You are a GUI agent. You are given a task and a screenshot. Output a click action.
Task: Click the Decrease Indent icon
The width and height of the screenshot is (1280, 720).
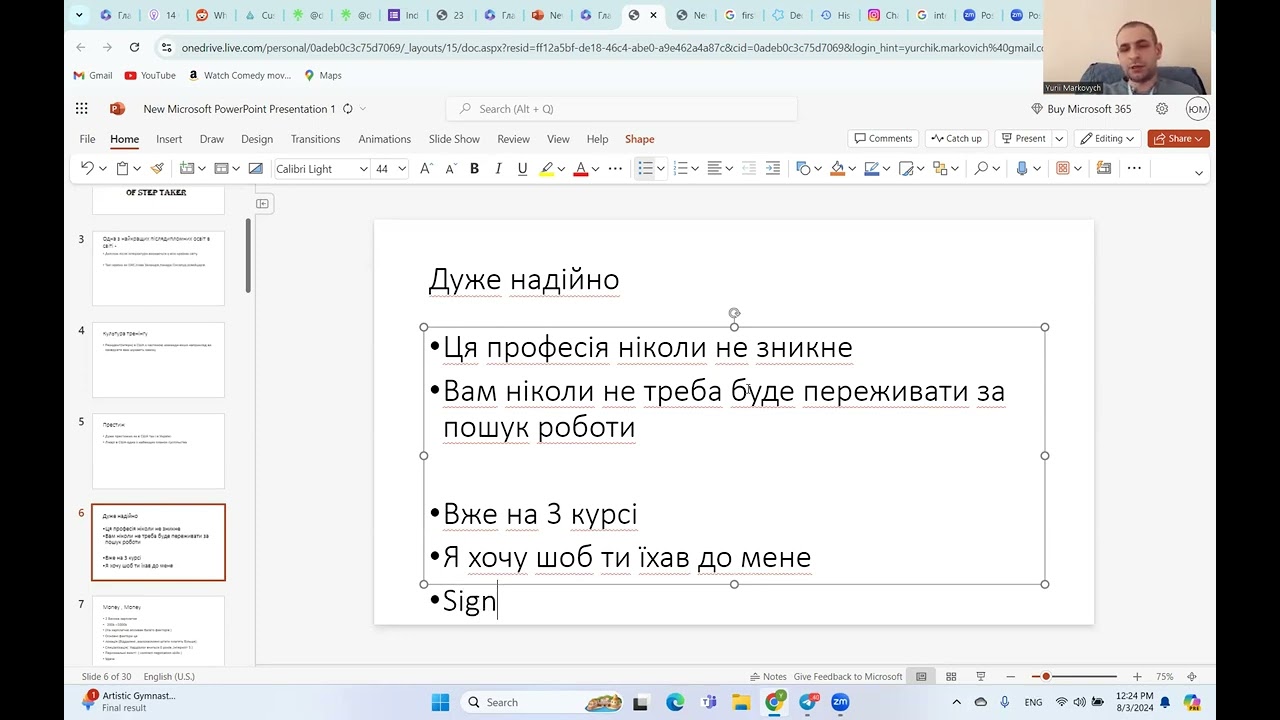pos(748,168)
